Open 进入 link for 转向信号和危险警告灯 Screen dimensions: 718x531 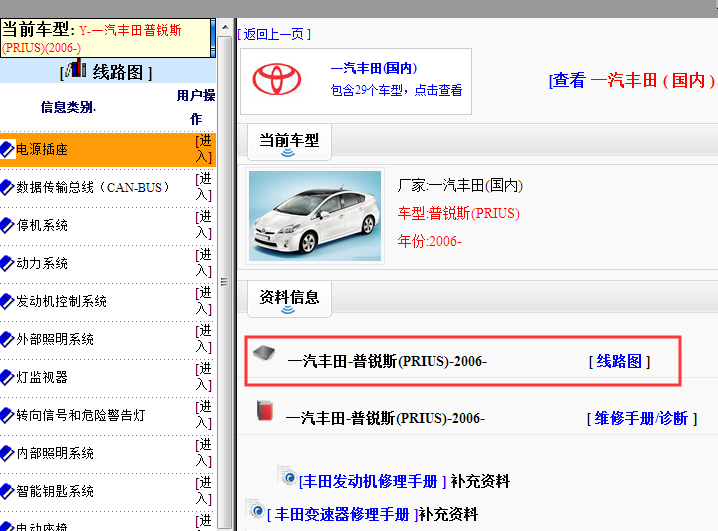(203, 415)
